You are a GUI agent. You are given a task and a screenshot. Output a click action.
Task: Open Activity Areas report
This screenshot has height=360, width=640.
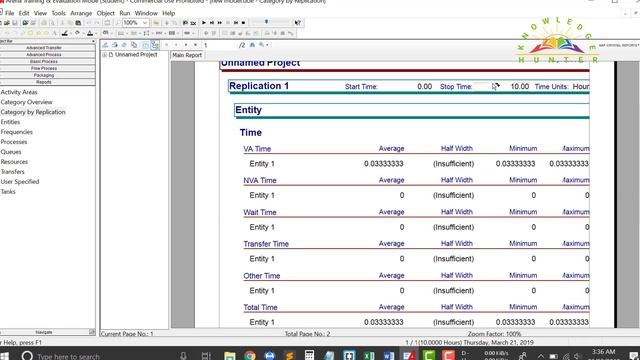[19, 92]
